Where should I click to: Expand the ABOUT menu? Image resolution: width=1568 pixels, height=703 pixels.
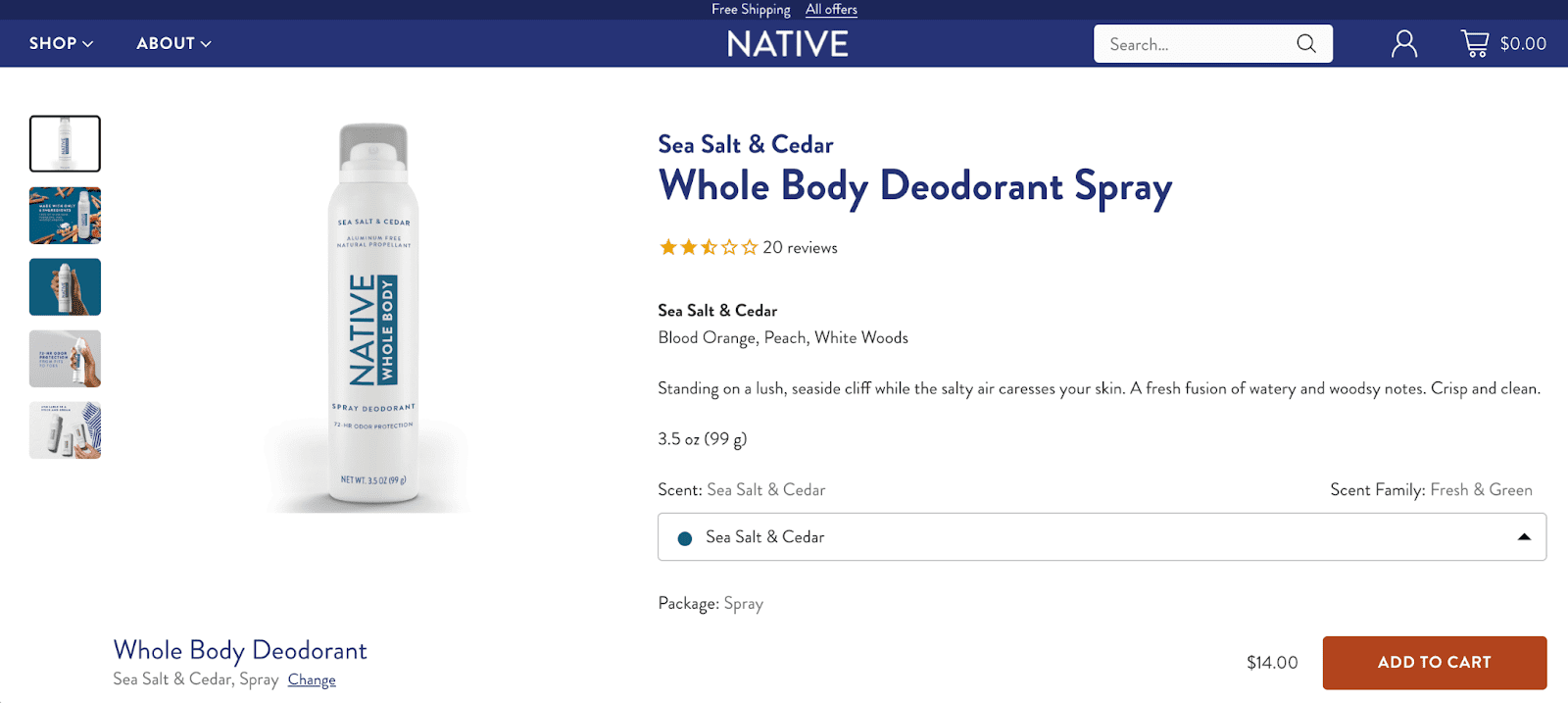[173, 43]
